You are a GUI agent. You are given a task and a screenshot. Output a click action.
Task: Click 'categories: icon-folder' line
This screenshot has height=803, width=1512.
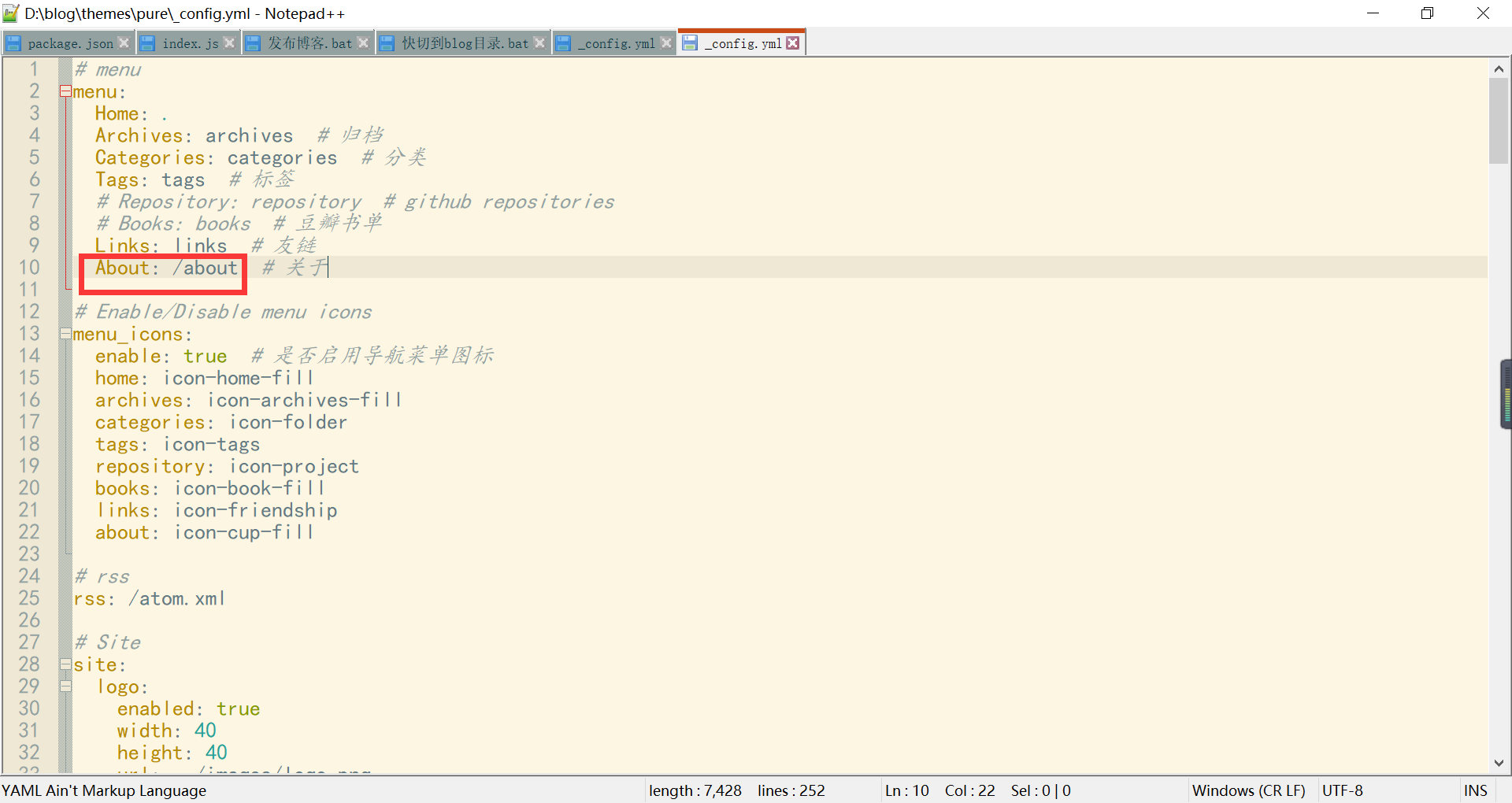pyautogui.click(x=221, y=422)
